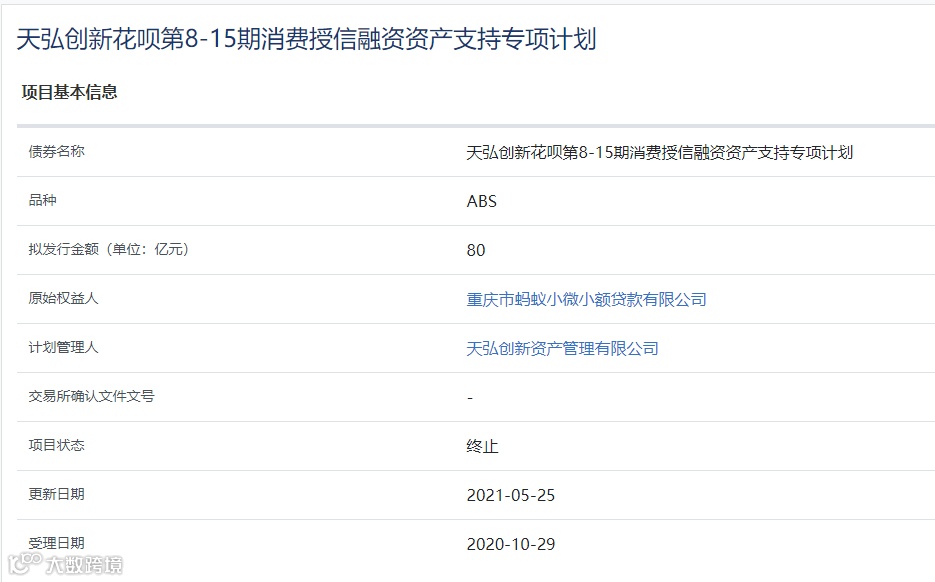The height and width of the screenshot is (582, 935).
Task: Select the update date 2021-05-25
Action: [510, 495]
